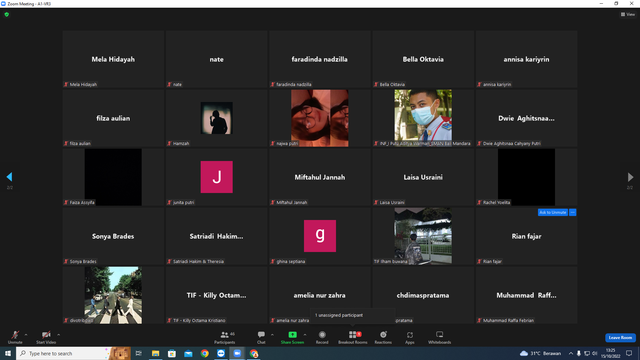Open the Reactions menu
This screenshot has width=640, height=360.
pos(383,337)
